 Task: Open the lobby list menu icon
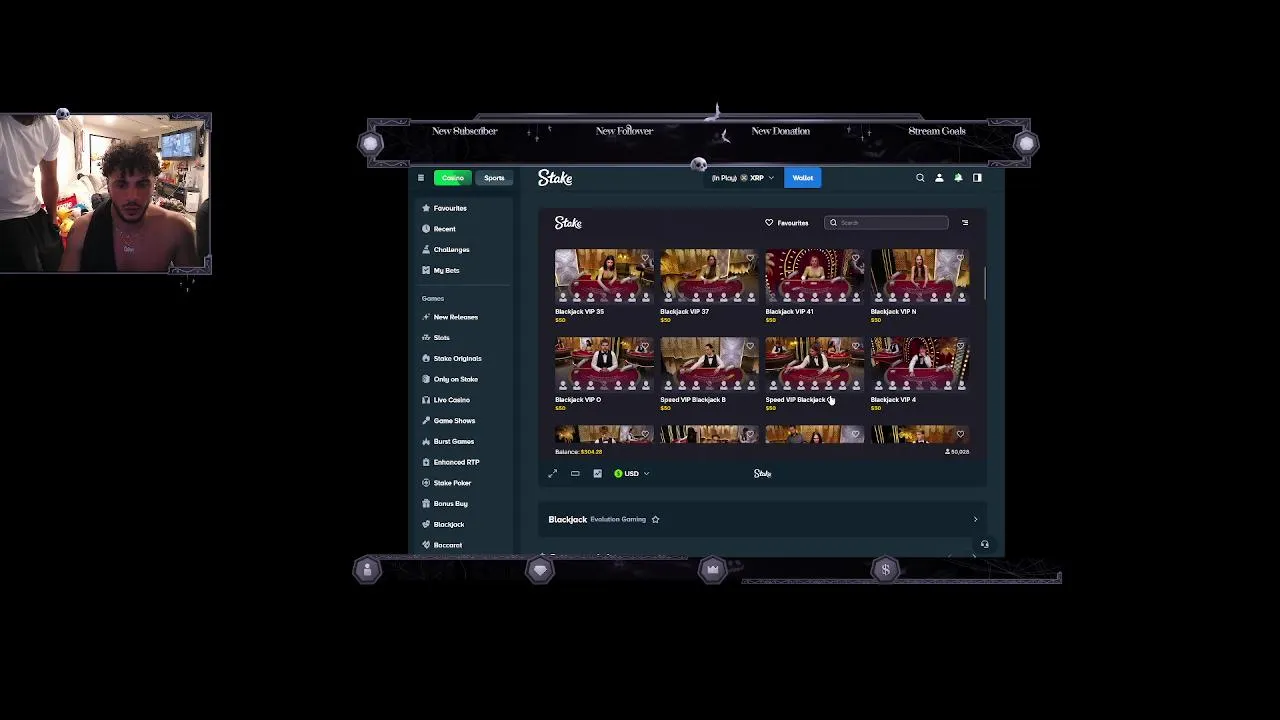[x=965, y=223]
